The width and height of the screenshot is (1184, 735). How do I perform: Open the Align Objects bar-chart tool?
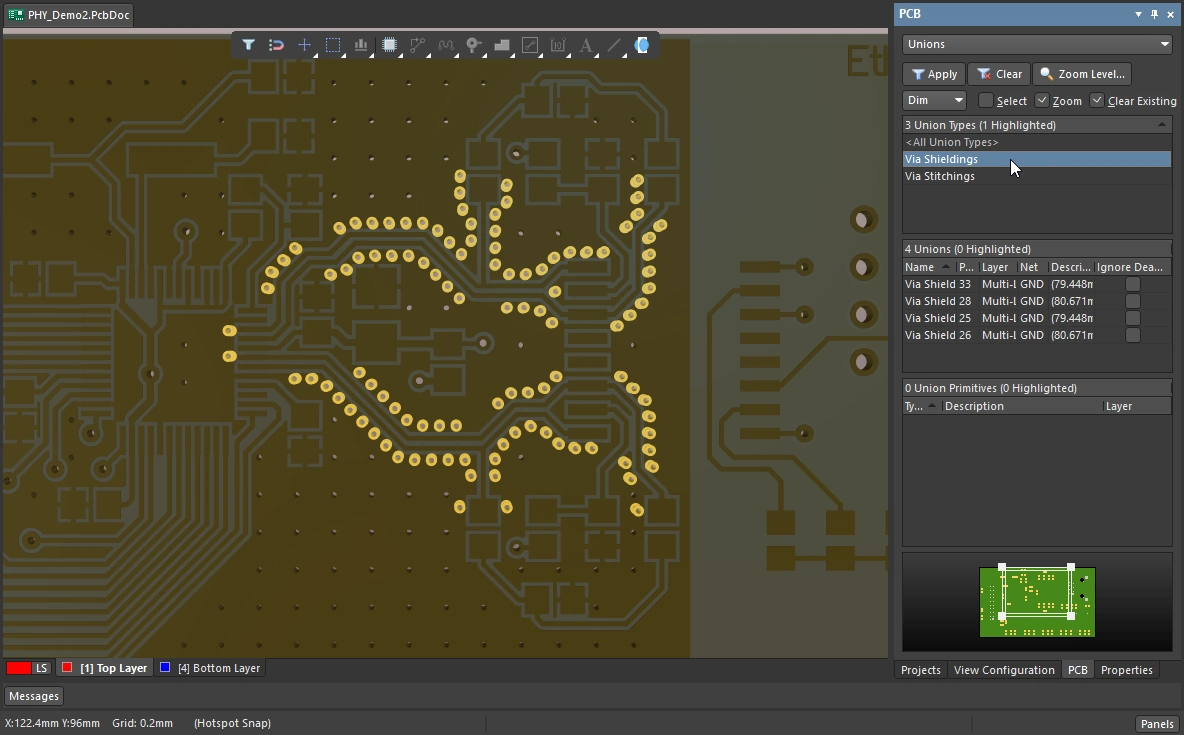361,45
